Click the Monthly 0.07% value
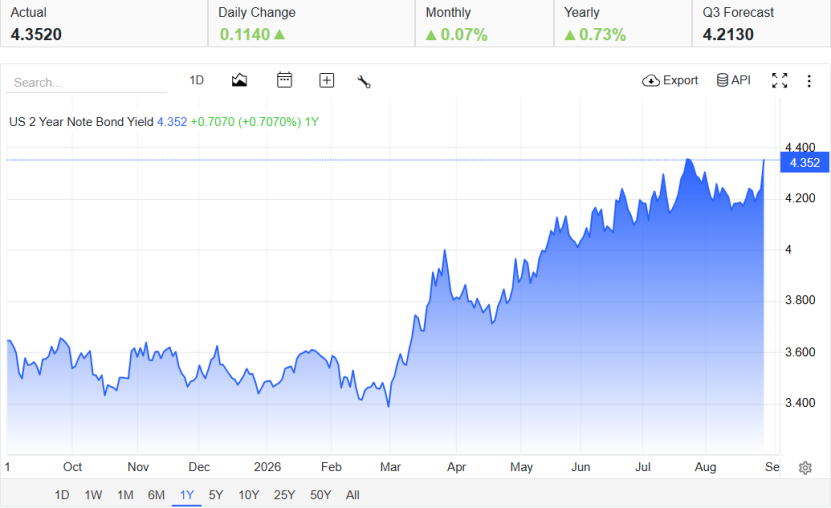The width and height of the screenshot is (831, 508). [x=456, y=34]
